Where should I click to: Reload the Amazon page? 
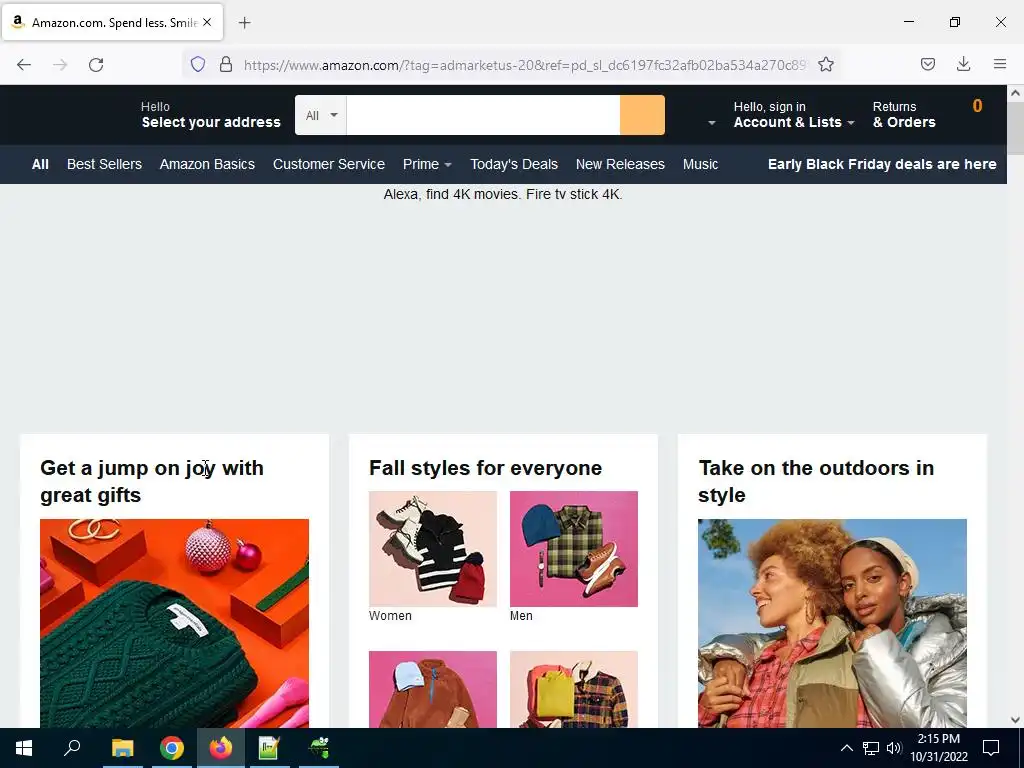point(96,65)
